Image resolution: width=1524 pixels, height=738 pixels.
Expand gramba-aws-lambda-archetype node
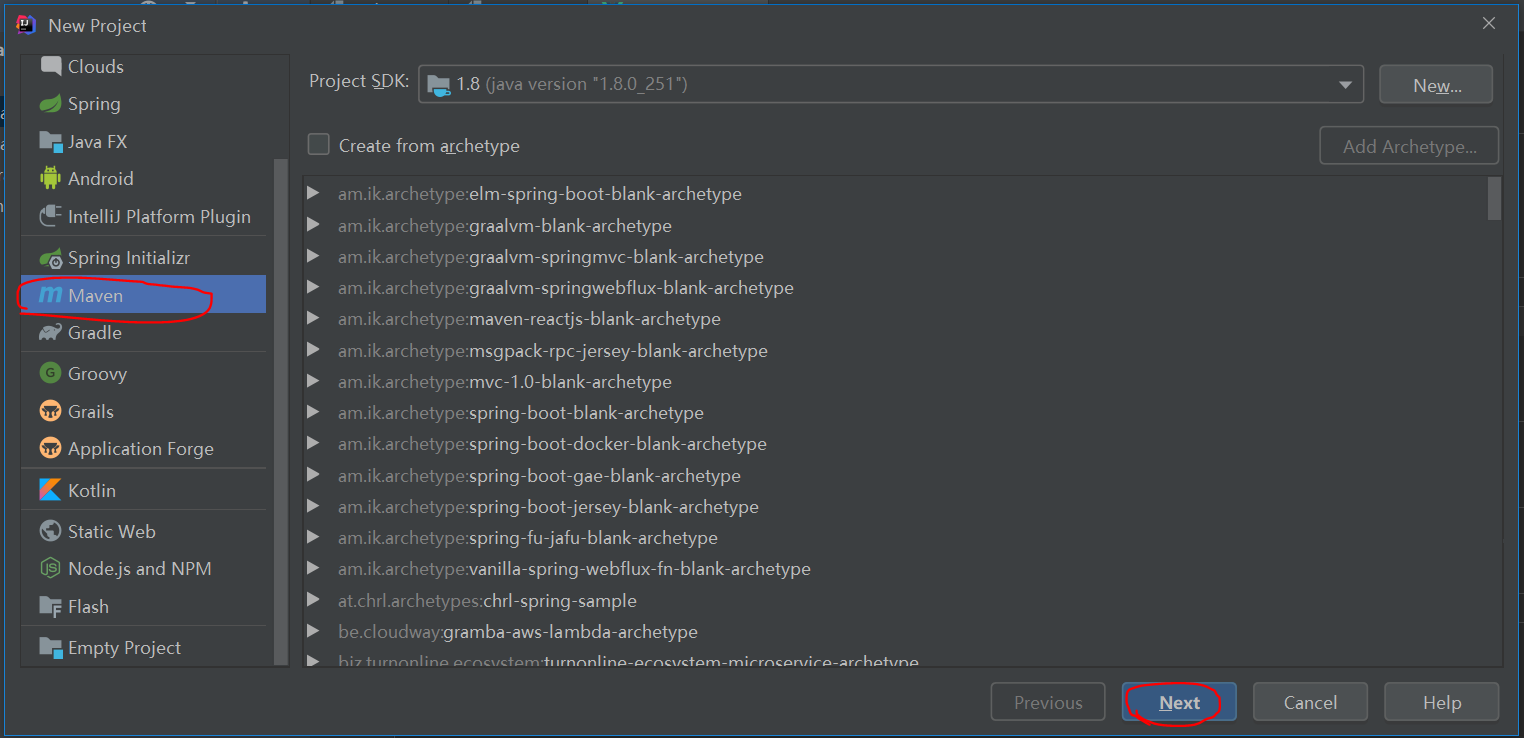[314, 631]
